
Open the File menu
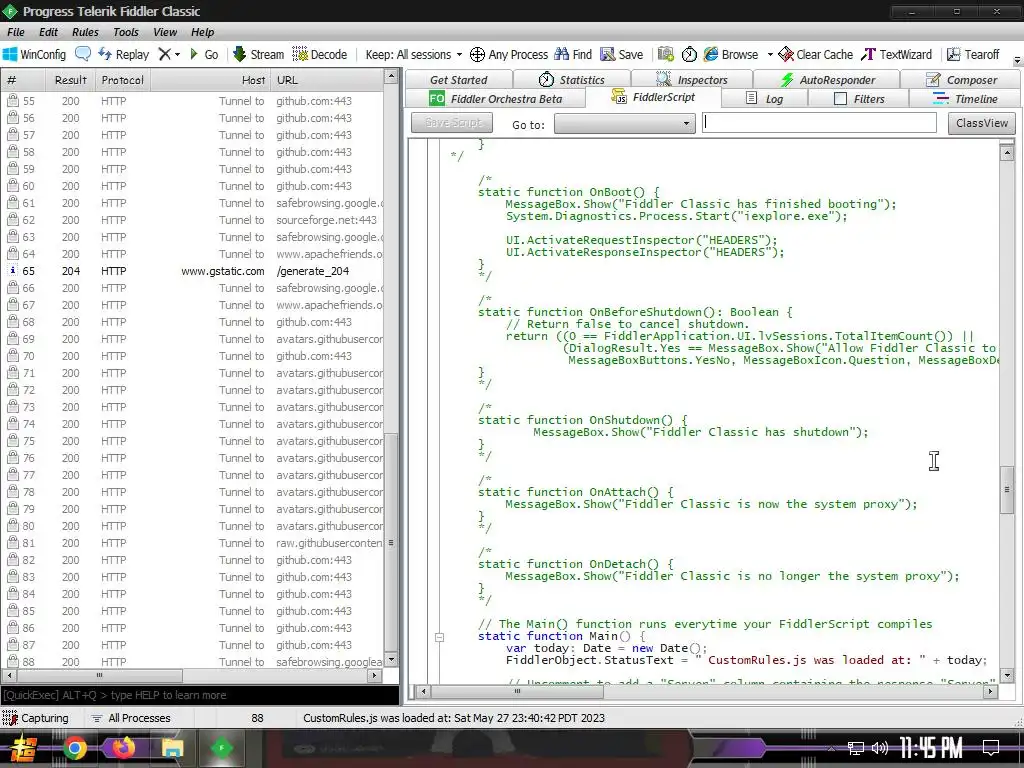tap(16, 32)
